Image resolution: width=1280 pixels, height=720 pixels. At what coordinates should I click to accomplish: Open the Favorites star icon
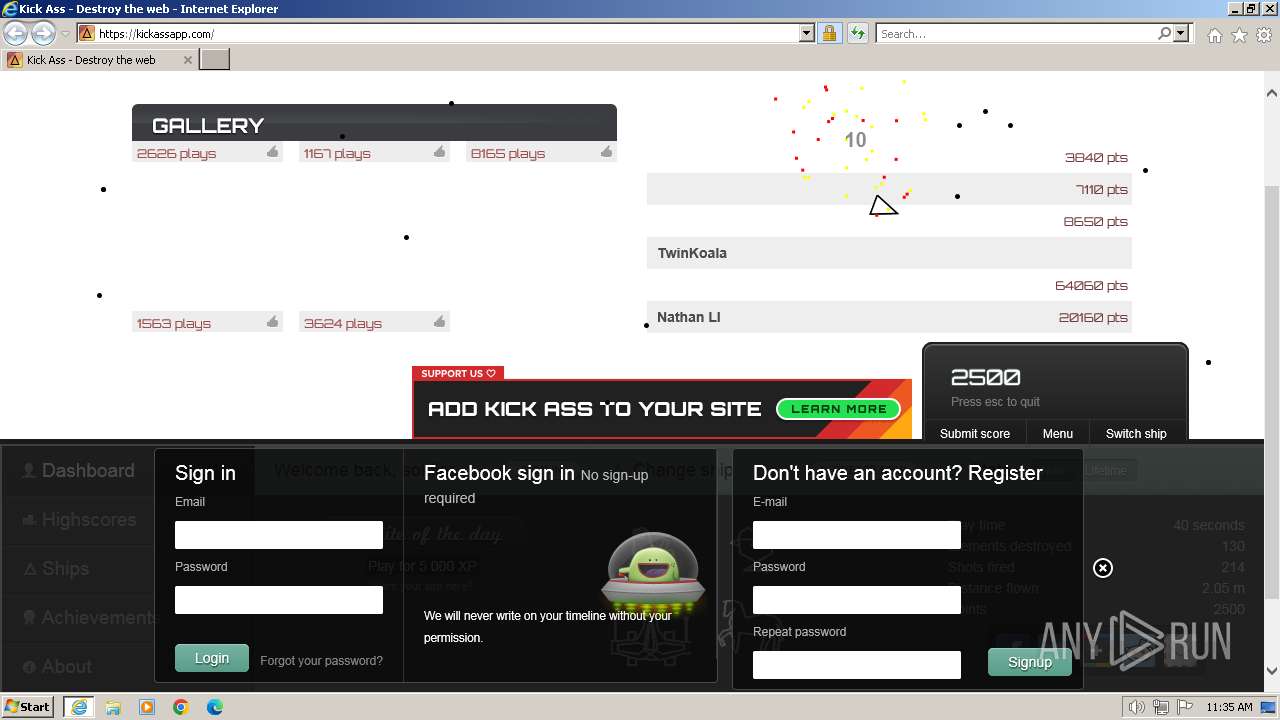1239,35
